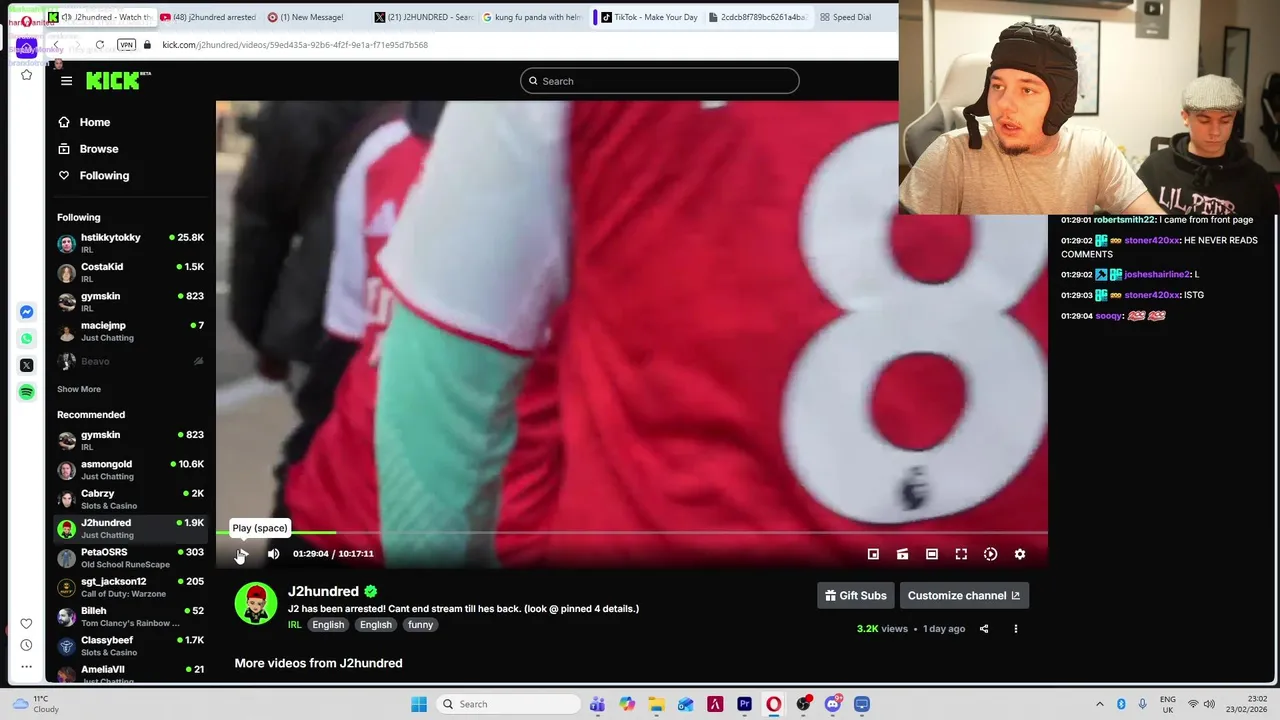Open Discord from the taskbar

[832, 704]
